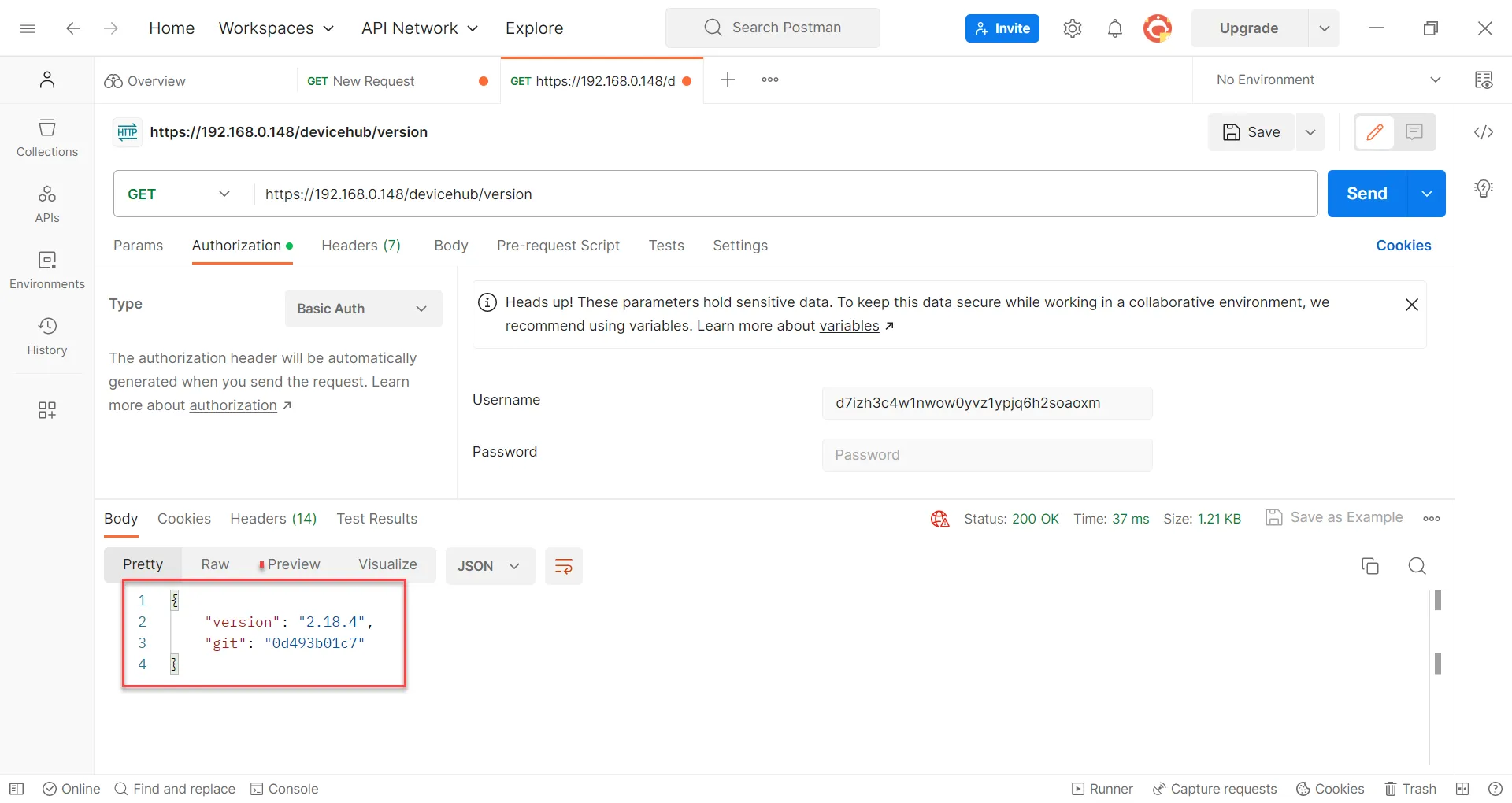Open the notifications bell
The height and width of the screenshot is (803, 1512).
[x=1115, y=28]
